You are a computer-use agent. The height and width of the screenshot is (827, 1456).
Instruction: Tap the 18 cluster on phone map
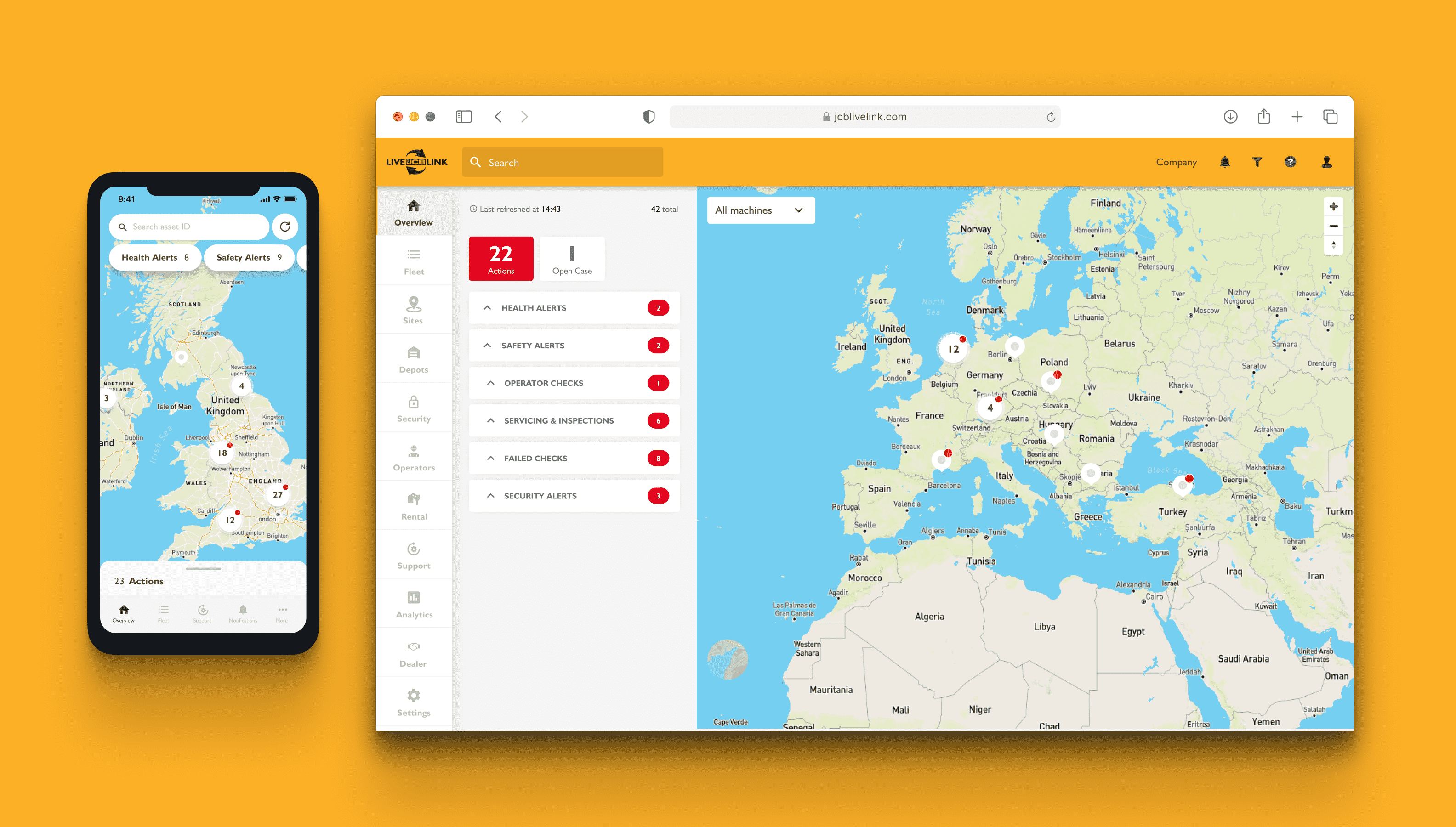tap(222, 453)
